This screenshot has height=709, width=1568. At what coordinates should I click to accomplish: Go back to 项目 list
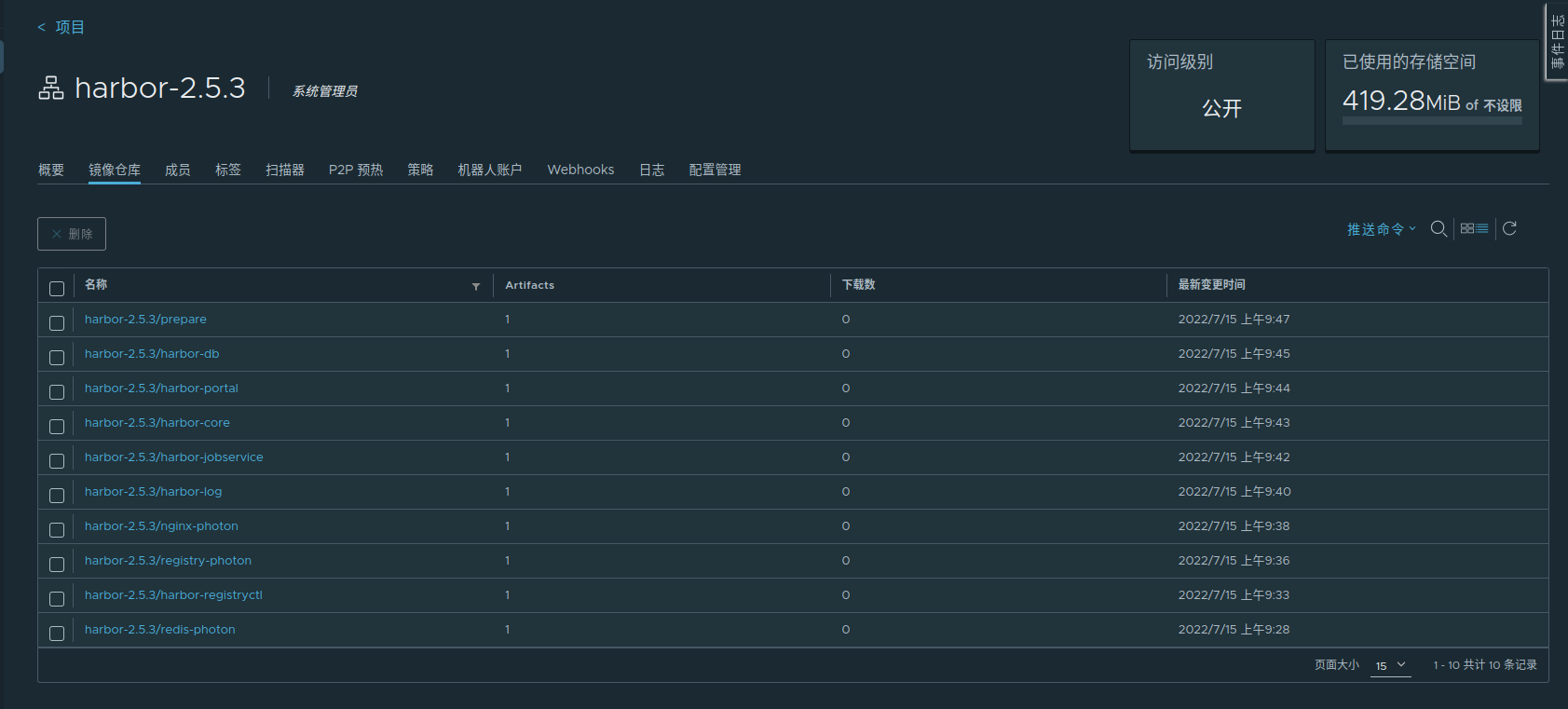pos(61,27)
